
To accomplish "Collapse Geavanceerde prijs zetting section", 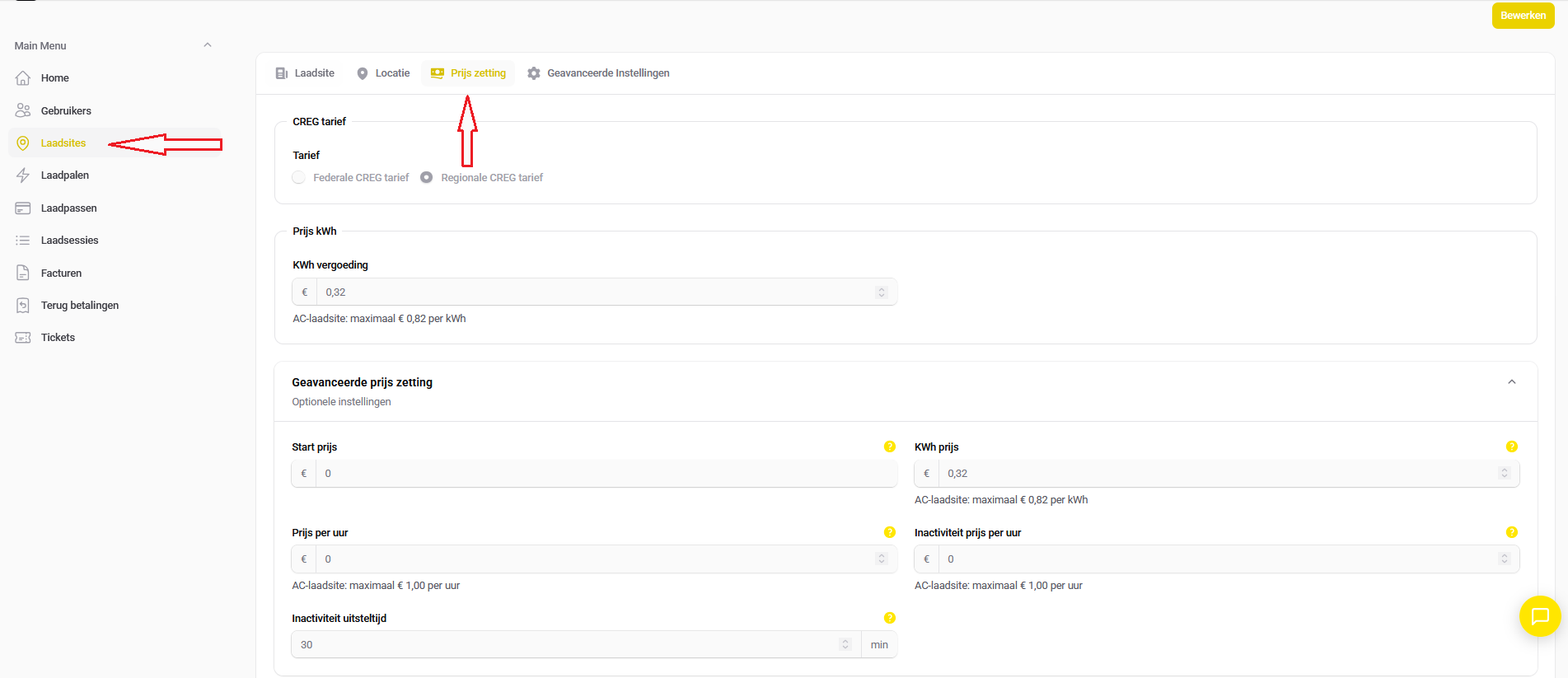I will coord(1512,381).
